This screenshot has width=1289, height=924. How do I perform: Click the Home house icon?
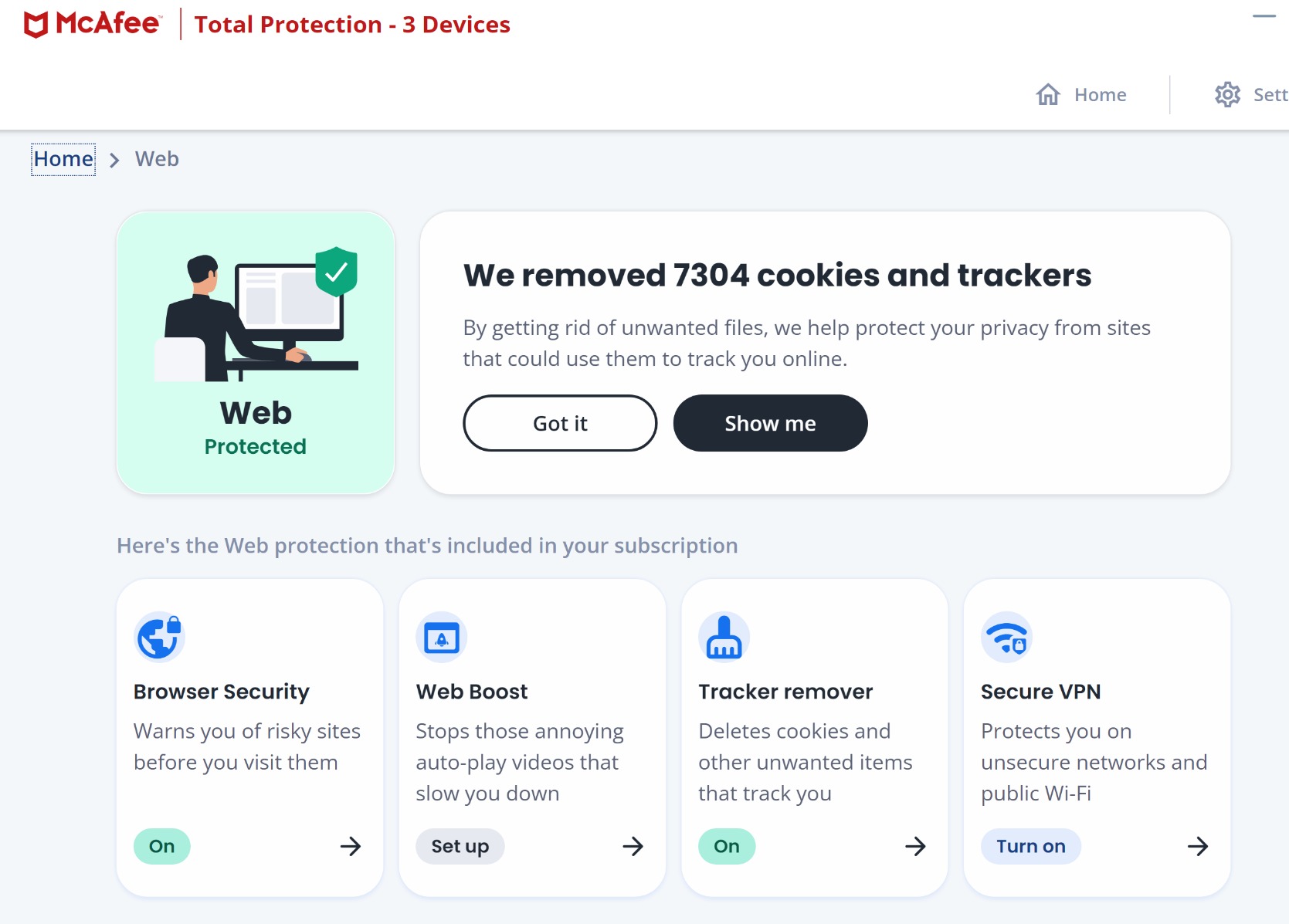1048,94
